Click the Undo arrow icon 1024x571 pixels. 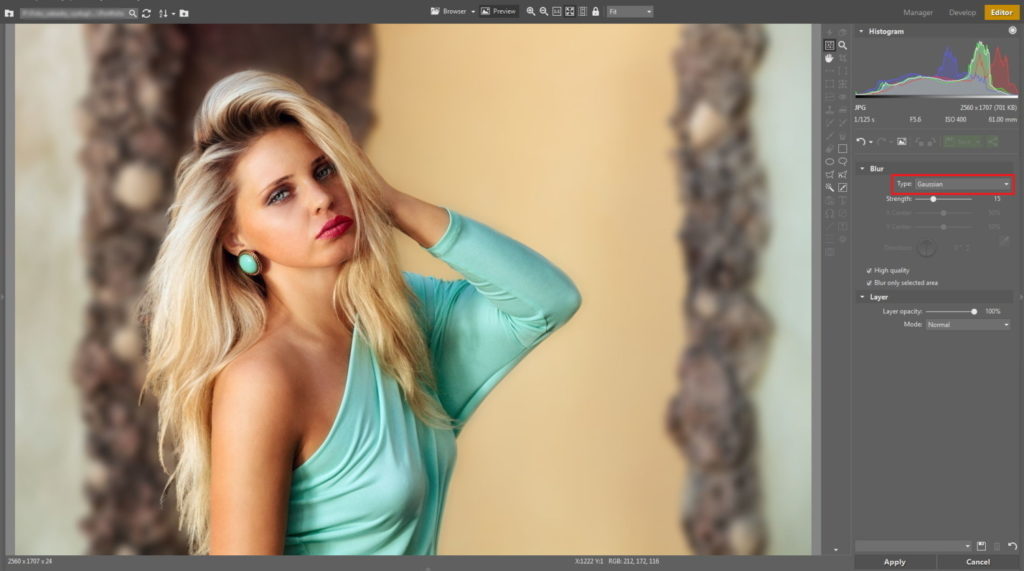[861, 142]
